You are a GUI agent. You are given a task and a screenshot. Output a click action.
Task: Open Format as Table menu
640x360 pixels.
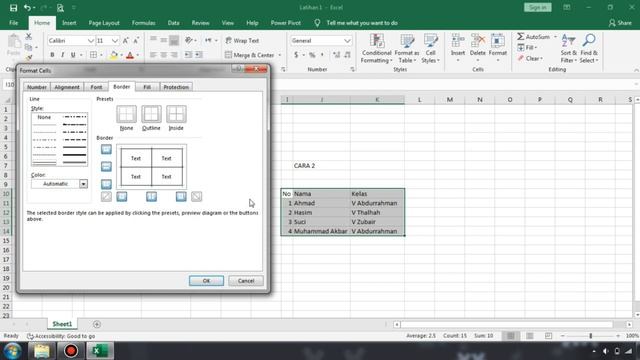click(407, 49)
